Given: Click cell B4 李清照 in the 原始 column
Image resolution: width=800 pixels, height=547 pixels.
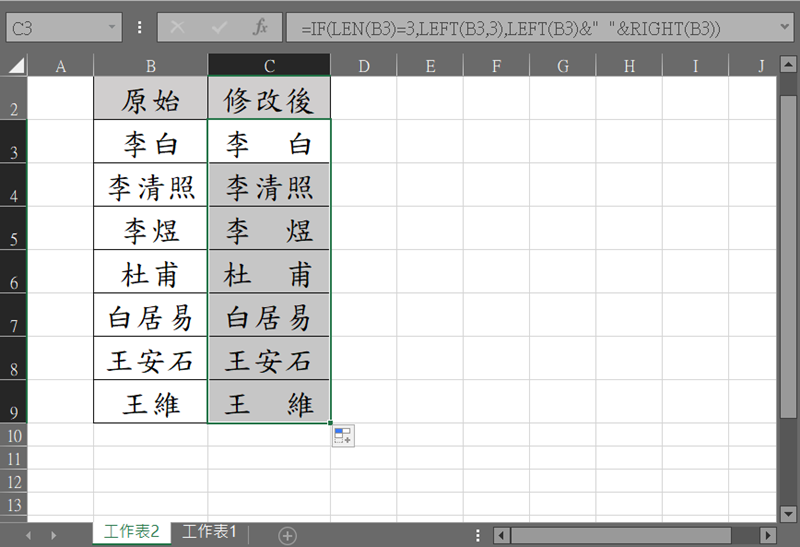Looking at the screenshot, I should pos(151,185).
